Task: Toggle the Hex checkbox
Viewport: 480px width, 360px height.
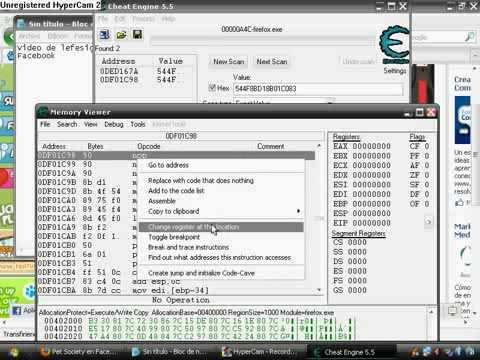Action: (x=212, y=88)
